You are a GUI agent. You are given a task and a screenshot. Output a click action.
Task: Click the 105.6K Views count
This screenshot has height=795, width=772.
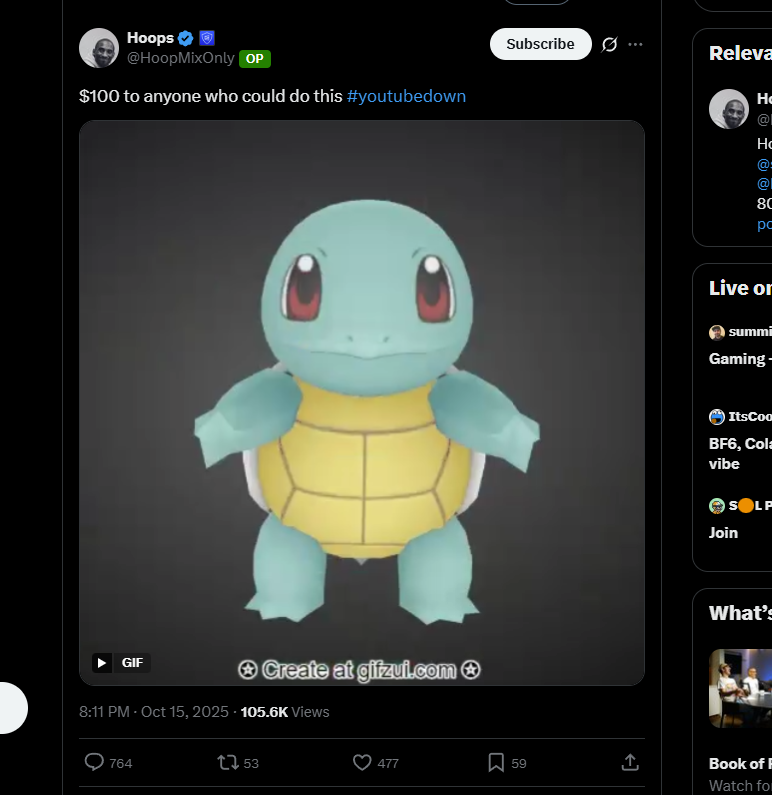coord(285,712)
